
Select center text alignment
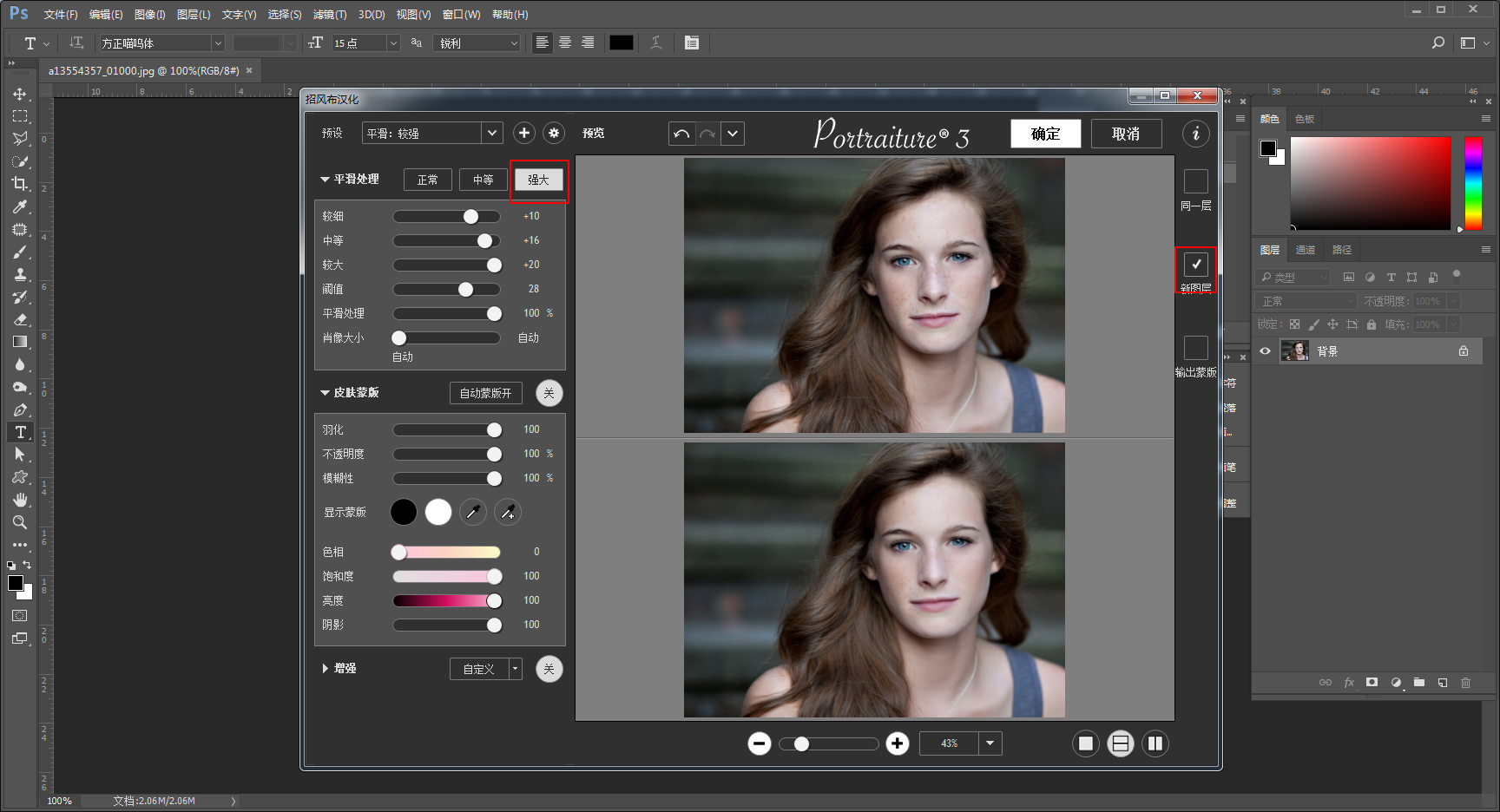[x=565, y=43]
